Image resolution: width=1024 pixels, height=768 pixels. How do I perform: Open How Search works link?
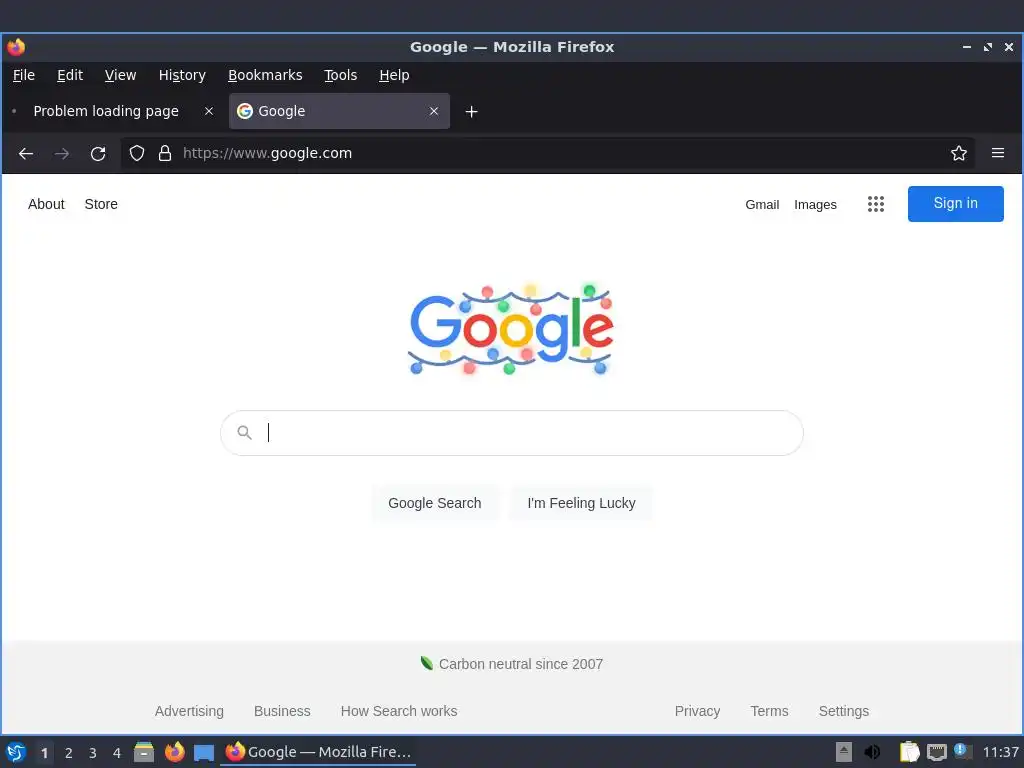[x=399, y=711]
